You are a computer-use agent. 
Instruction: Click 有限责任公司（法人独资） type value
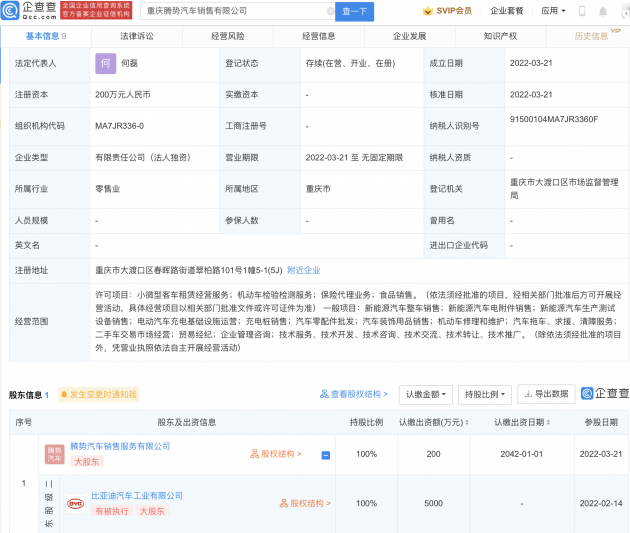(x=143, y=157)
